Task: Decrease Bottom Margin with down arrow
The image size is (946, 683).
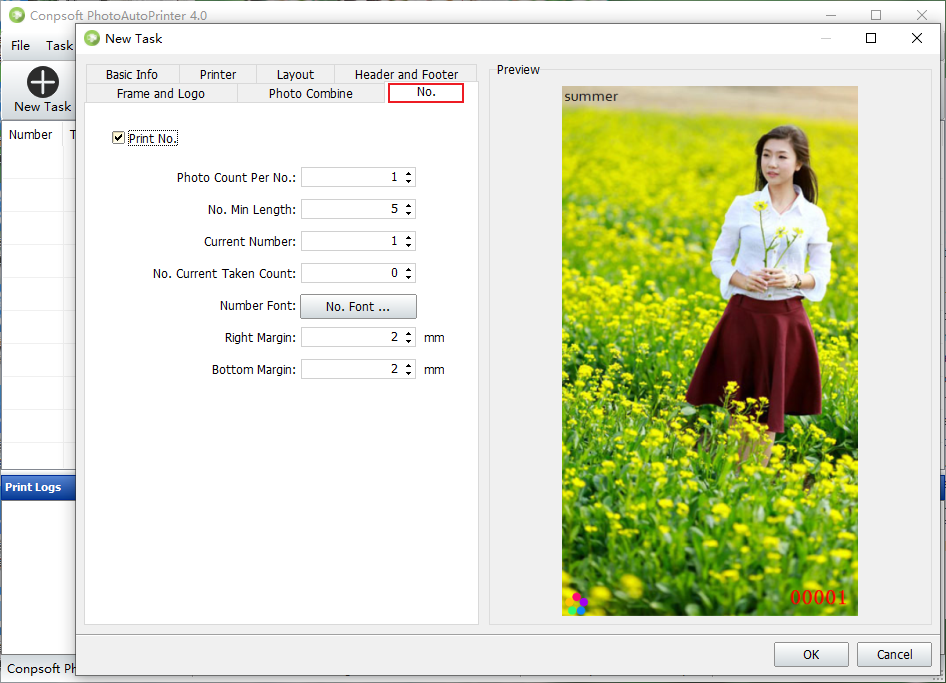Action: point(408,373)
